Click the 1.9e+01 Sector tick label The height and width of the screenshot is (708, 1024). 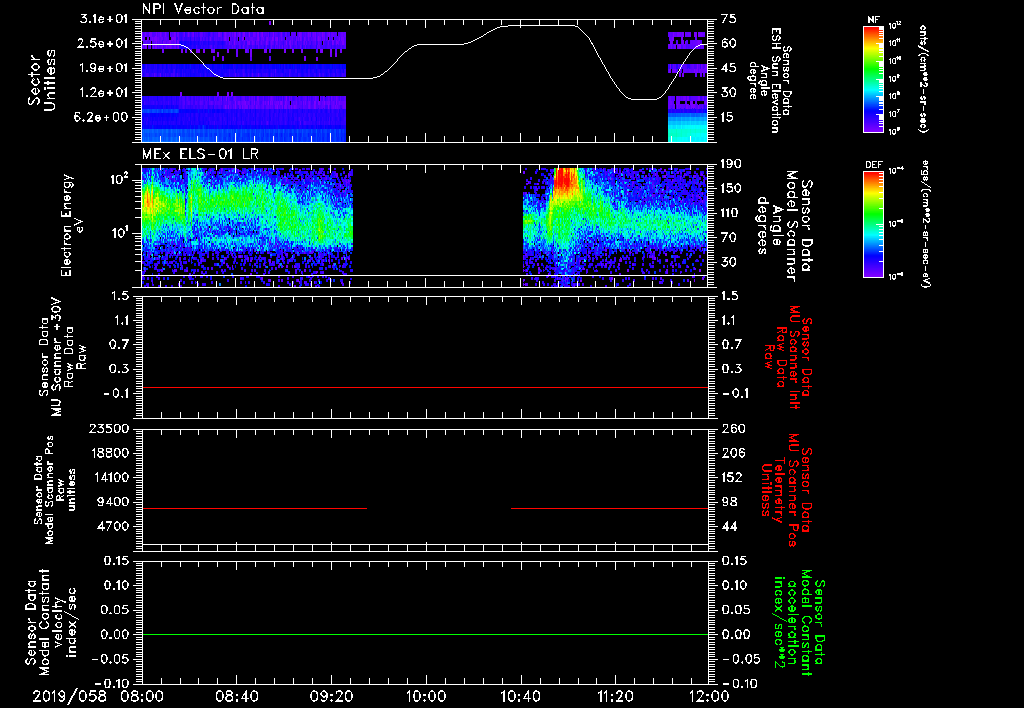tap(102, 68)
